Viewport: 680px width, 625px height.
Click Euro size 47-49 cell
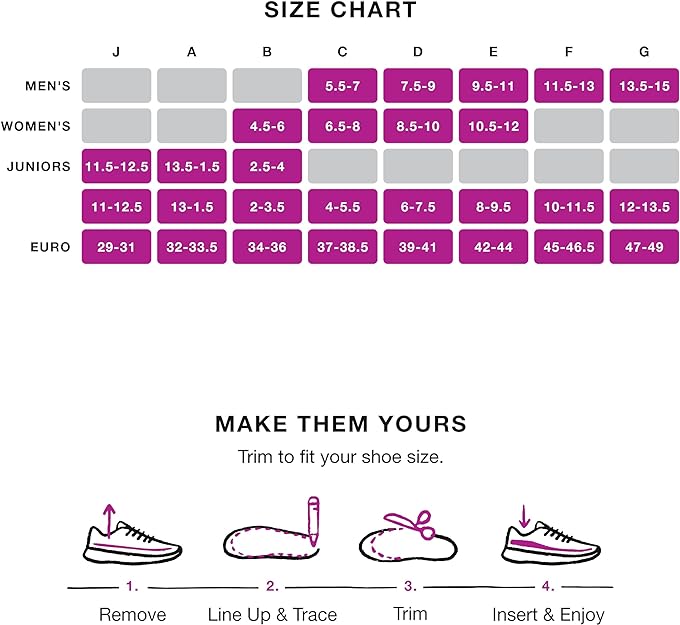tap(645, 247)
